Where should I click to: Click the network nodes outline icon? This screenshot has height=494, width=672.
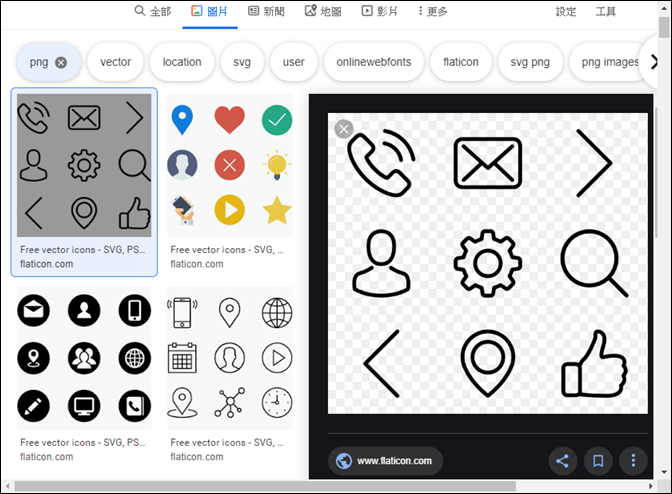pyautogui.click(x=230, y=403)
